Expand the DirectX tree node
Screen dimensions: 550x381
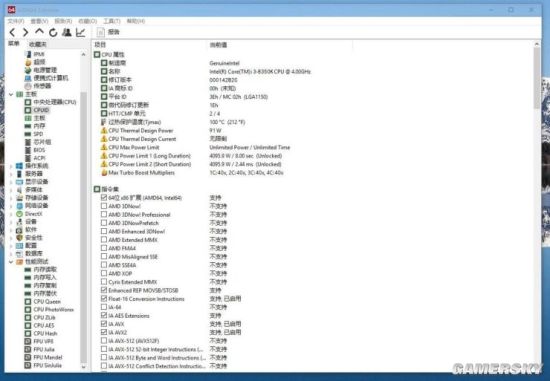(11, 214)
